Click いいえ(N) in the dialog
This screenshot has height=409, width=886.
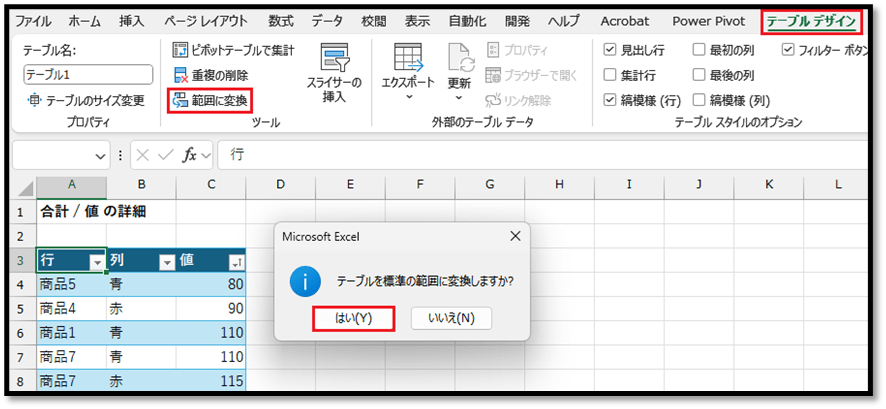[x=451, y=319]
